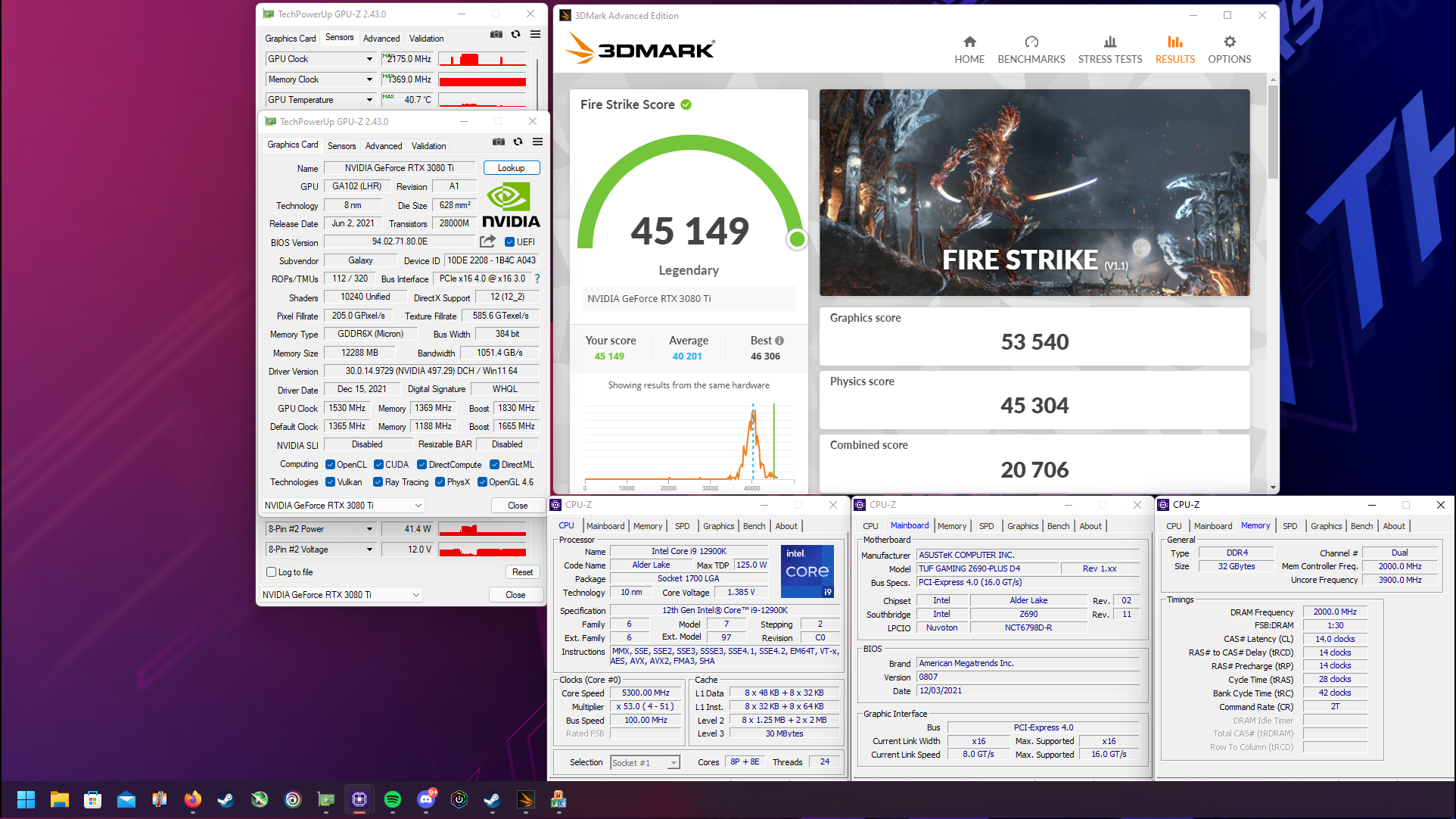Expand GPU Clock sensor dropdown
The height and width of the screenshot is (819, 1456).
(369, 59)
